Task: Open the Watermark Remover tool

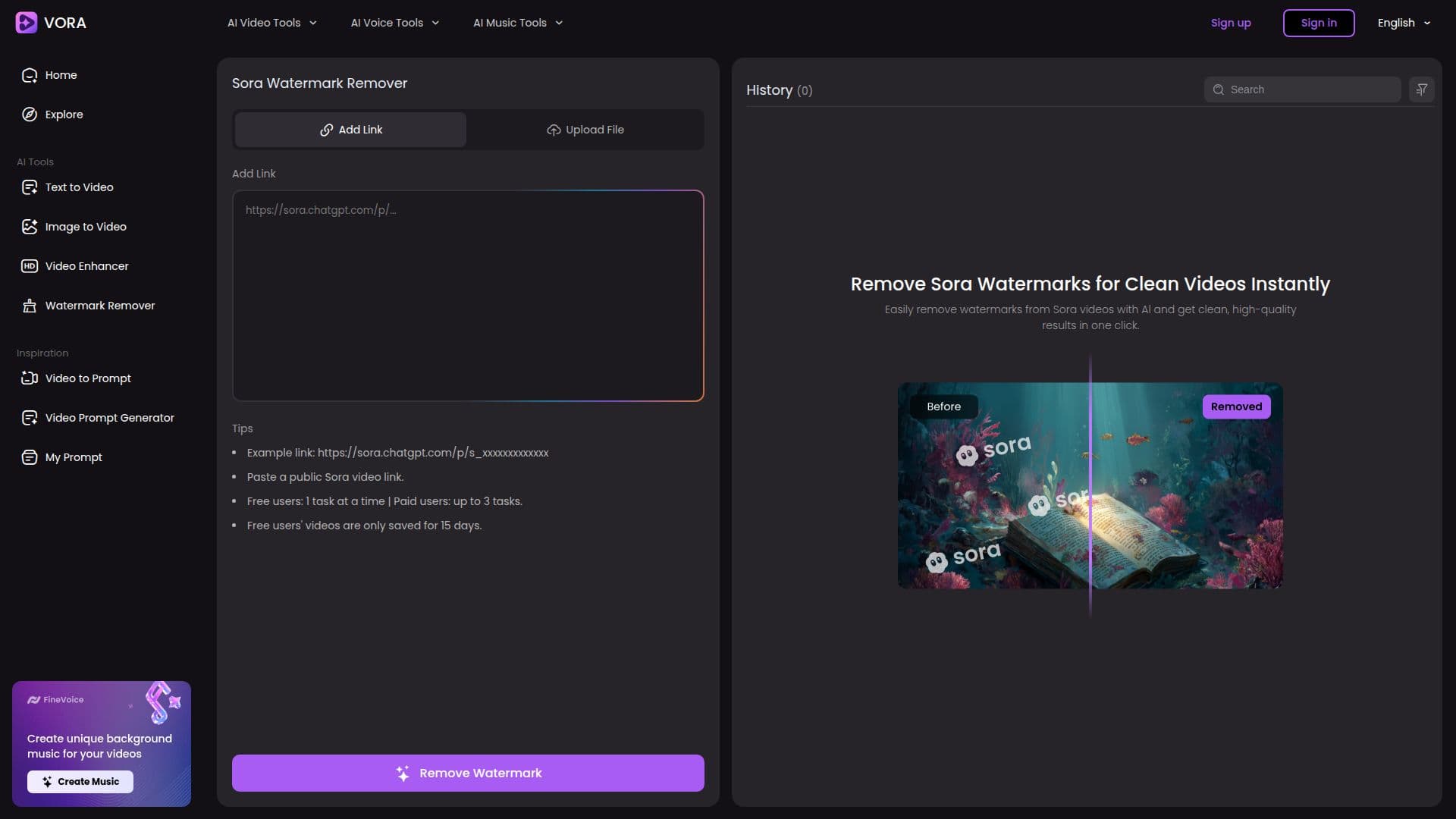Action: (88, 306)
